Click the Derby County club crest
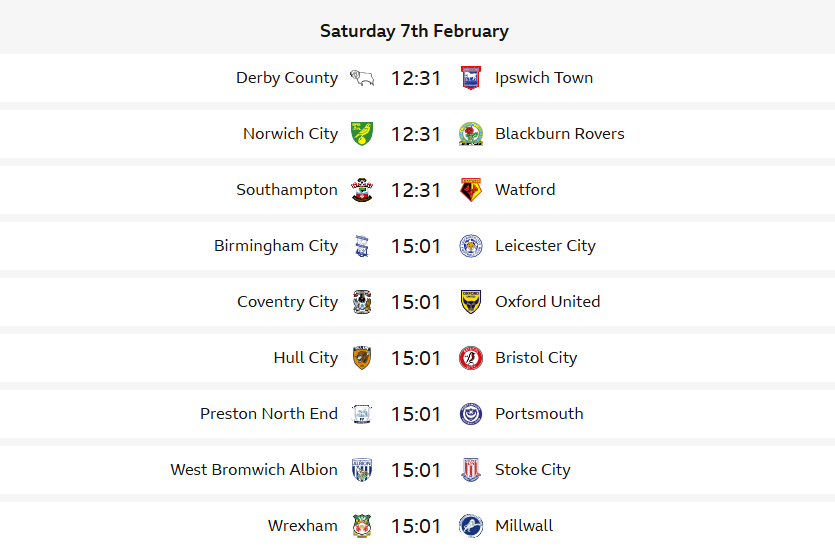The height and width of the screenshot is (550, 835). pos(362,78)
